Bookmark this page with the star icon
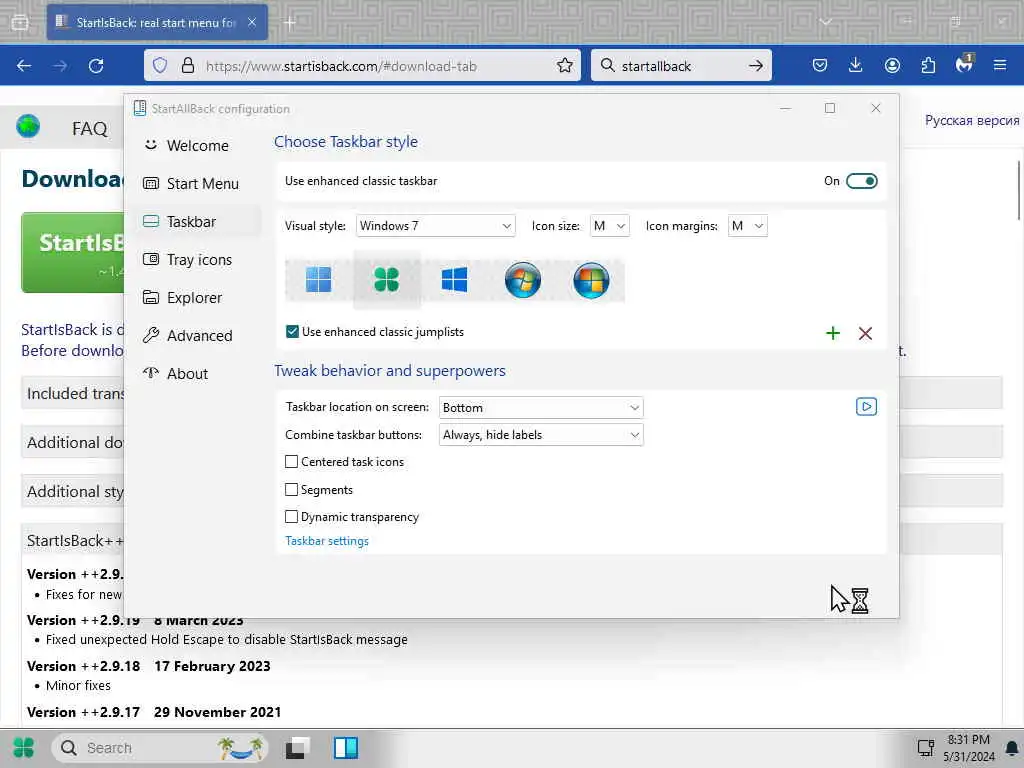The width and height of the screenshot is (1024, 768). (x=565, y=65)
